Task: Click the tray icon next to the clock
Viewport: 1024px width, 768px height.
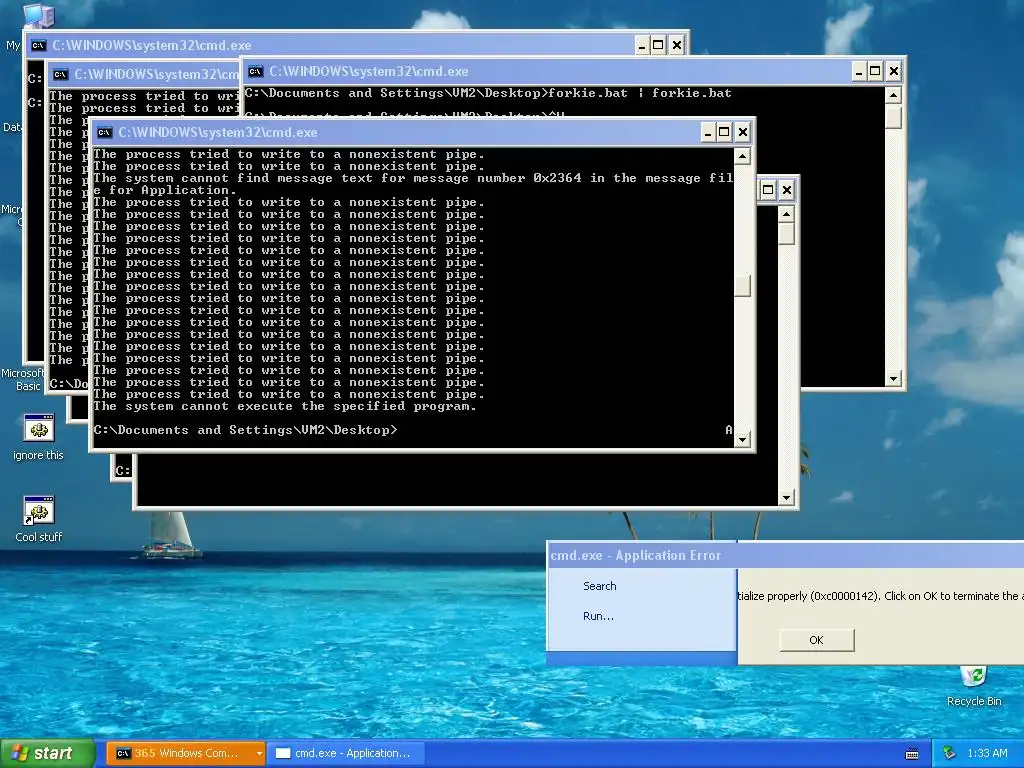Action: [x=950, y=753]
